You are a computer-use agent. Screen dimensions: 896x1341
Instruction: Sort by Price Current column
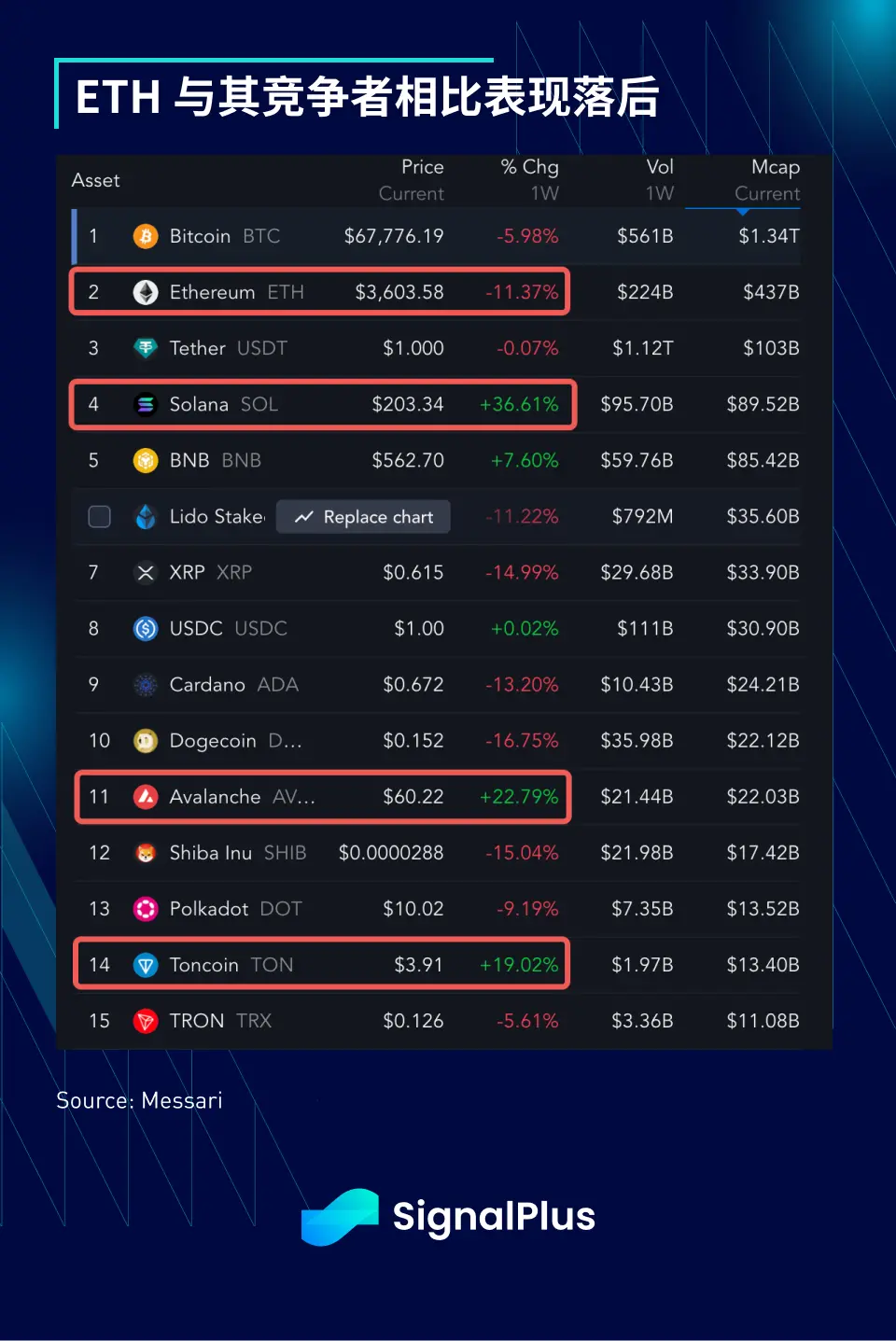[x=412, y=180]
